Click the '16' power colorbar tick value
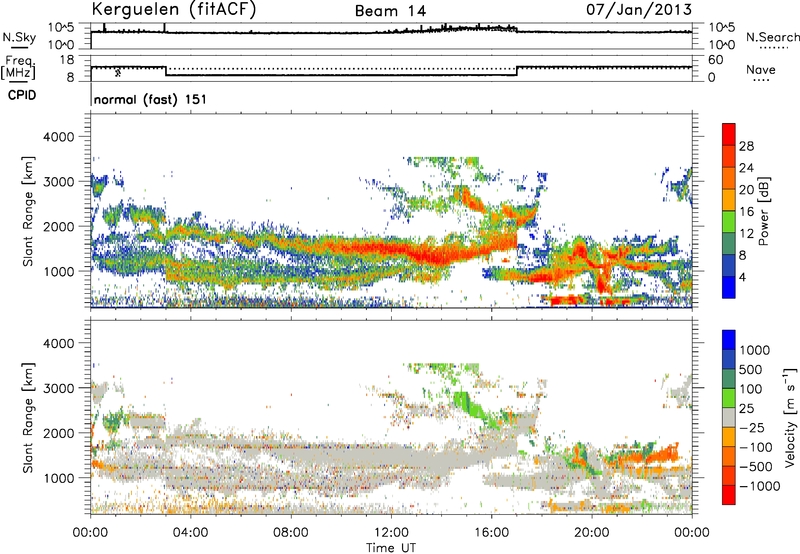The height and width of the screenshot is (554, 800). pos(746,212)
